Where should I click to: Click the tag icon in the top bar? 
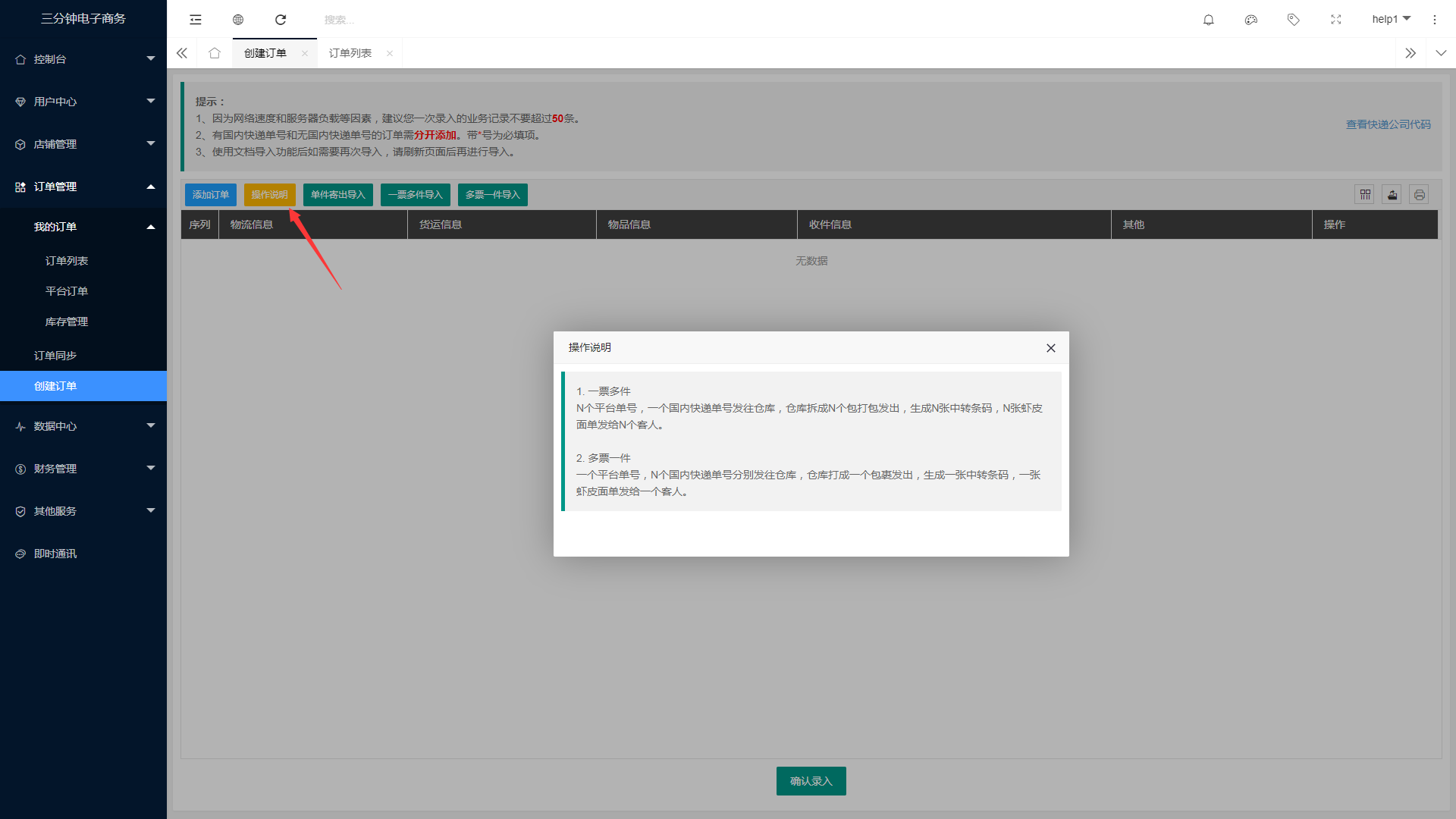tap(1294, 20)
